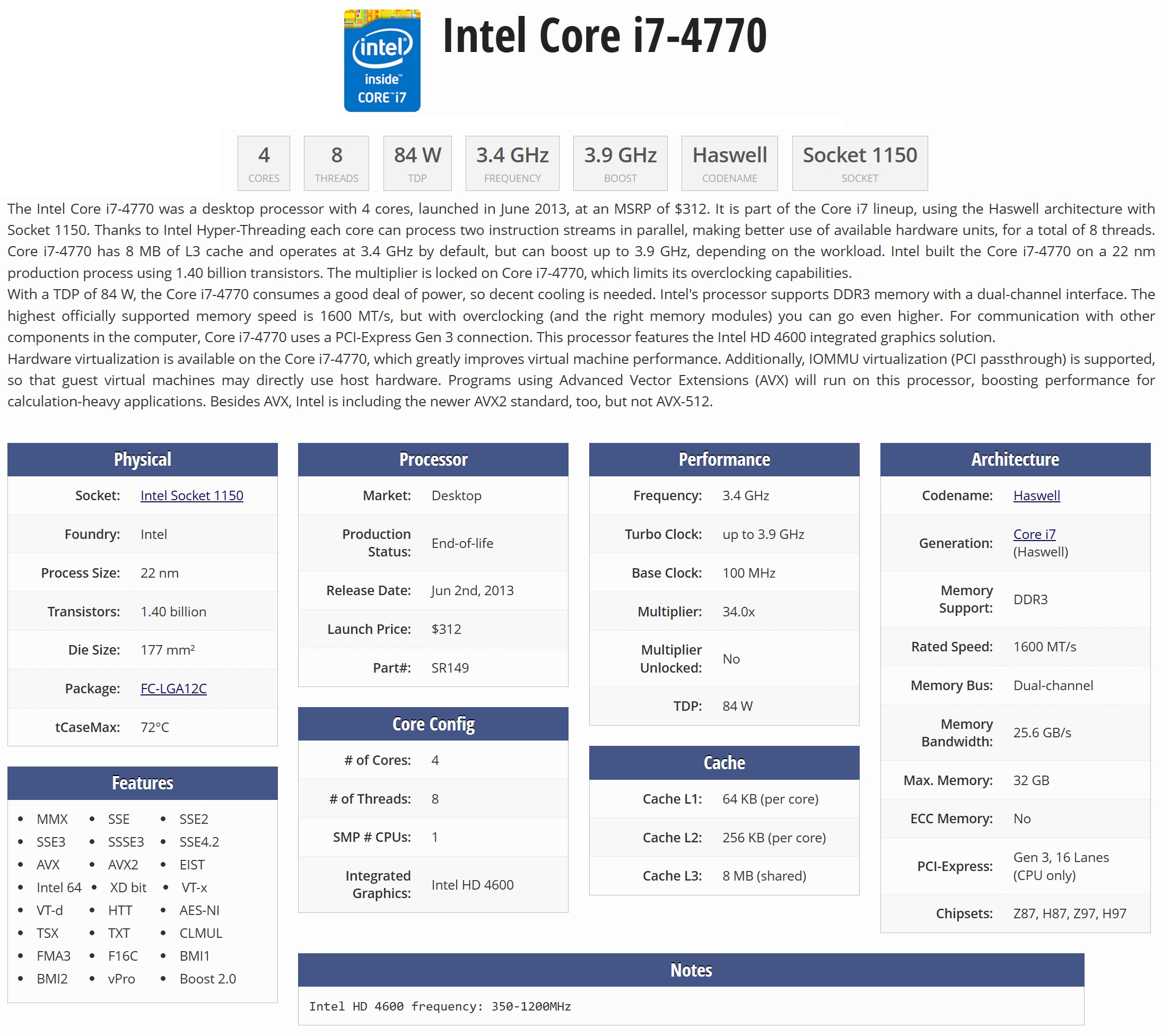The image size is (1162, 1036).
Task: Click the 256 KB (per core) L2 value
Action: [x=774, y=837]
